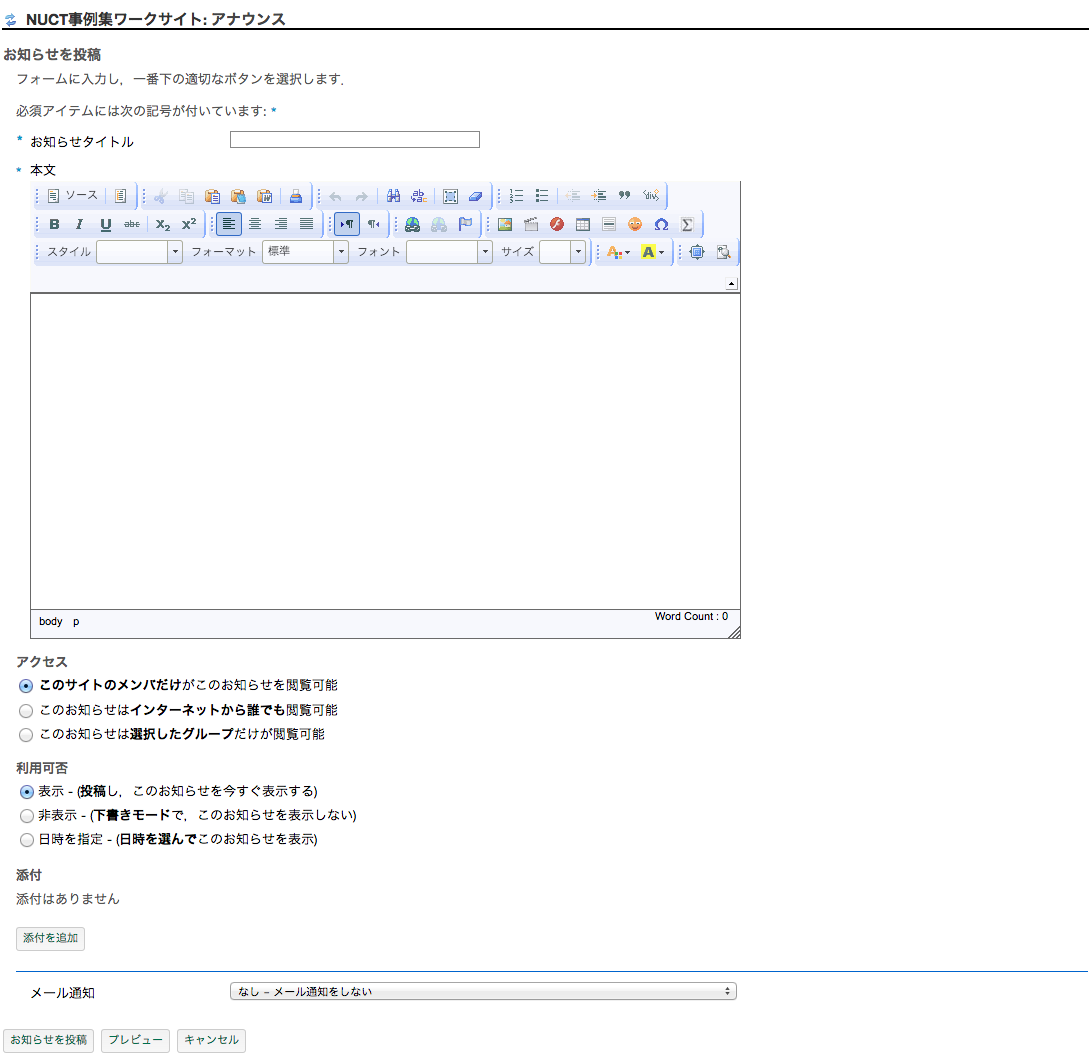Center-align the paragraph text

click(x=255, y=224)
